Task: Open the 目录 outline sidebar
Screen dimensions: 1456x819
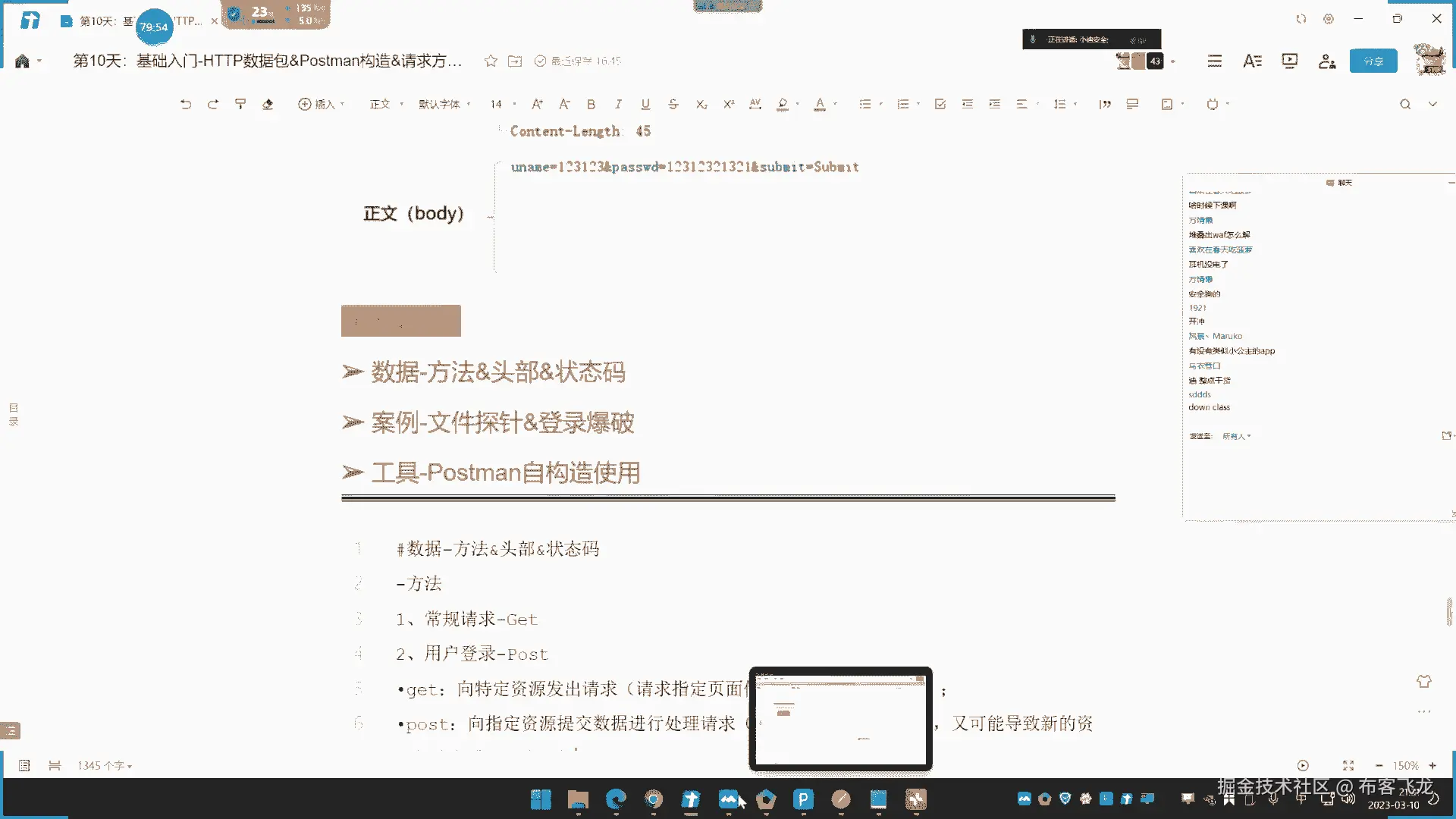Action: click(x=13, y=415)
